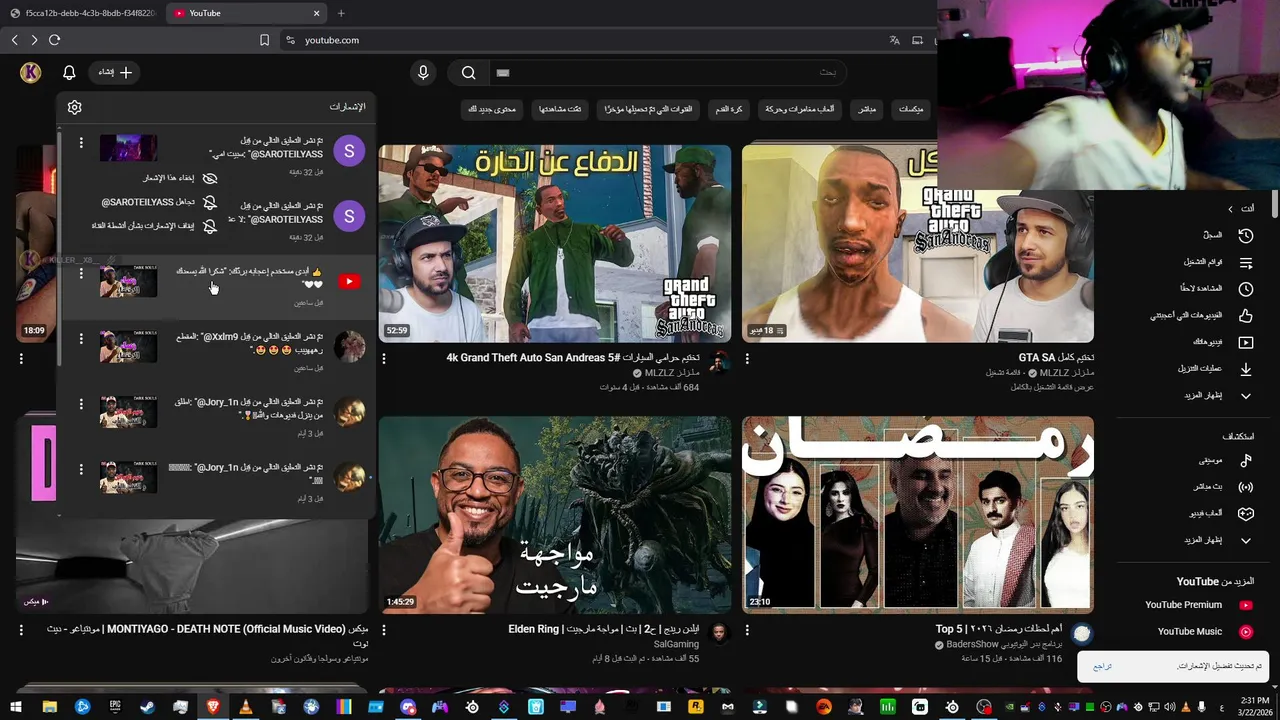Select the كرة القدم category chip
Image resolution: width=1280 pixels, height=720 pixels.
click(727, 108)
